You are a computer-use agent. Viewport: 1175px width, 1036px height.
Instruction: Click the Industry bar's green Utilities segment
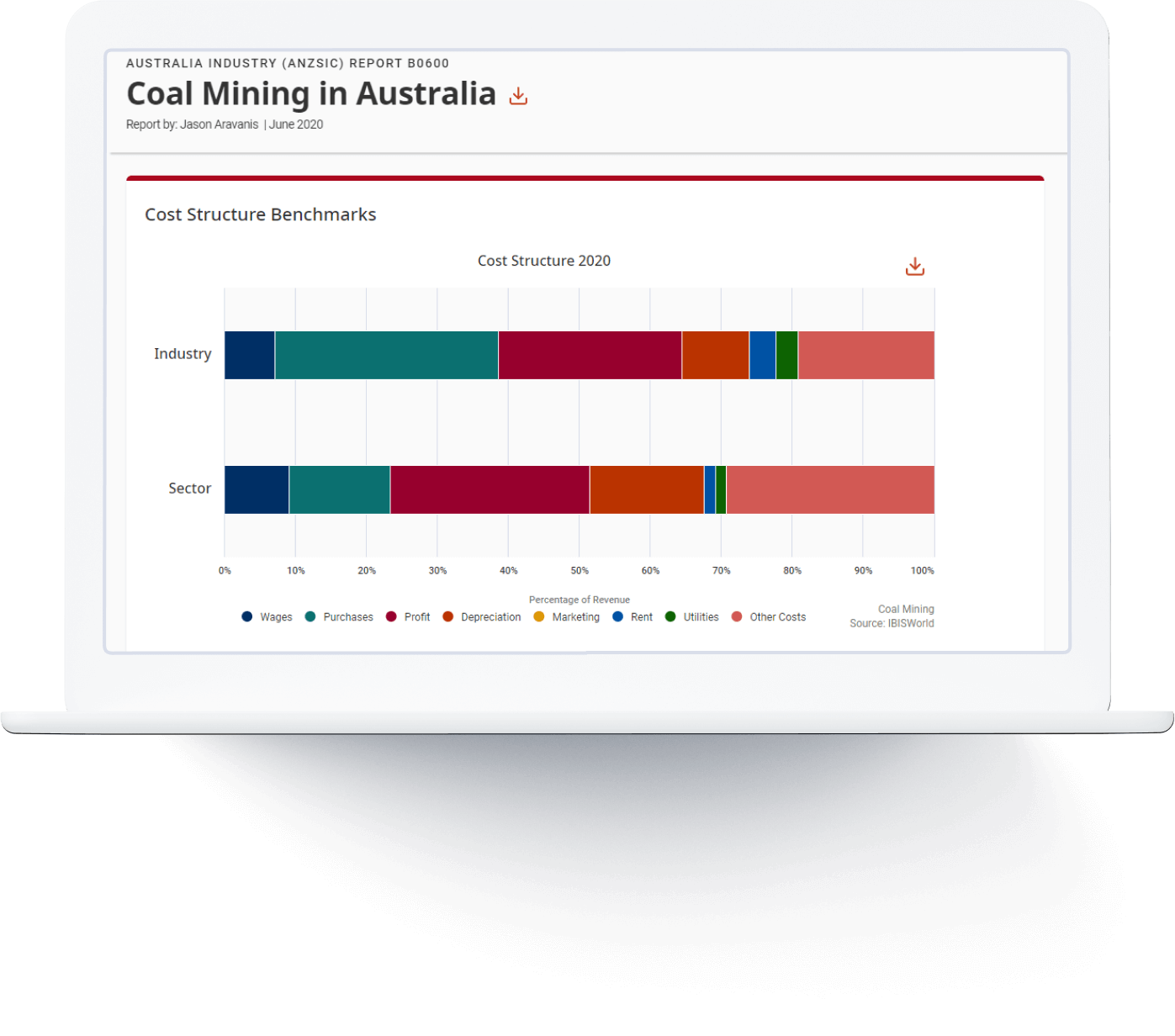pyautogui.click(x=786, y=355)
